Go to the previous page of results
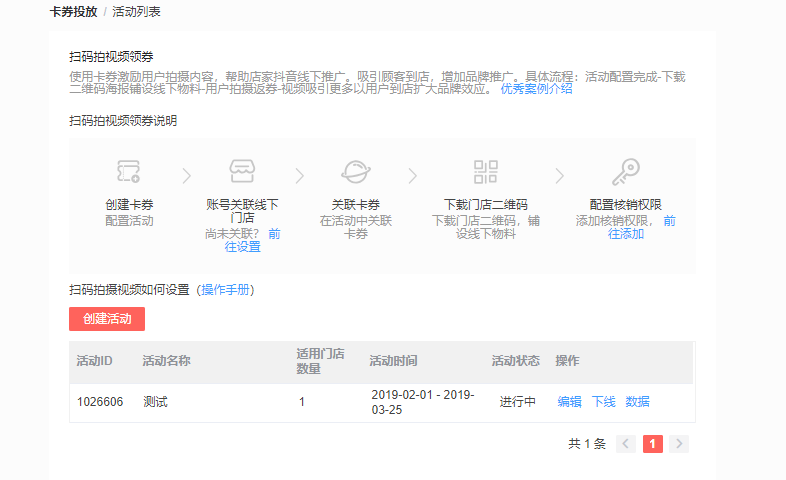The width and height of the screenshot is (786, 480). [x=626, y=444]
